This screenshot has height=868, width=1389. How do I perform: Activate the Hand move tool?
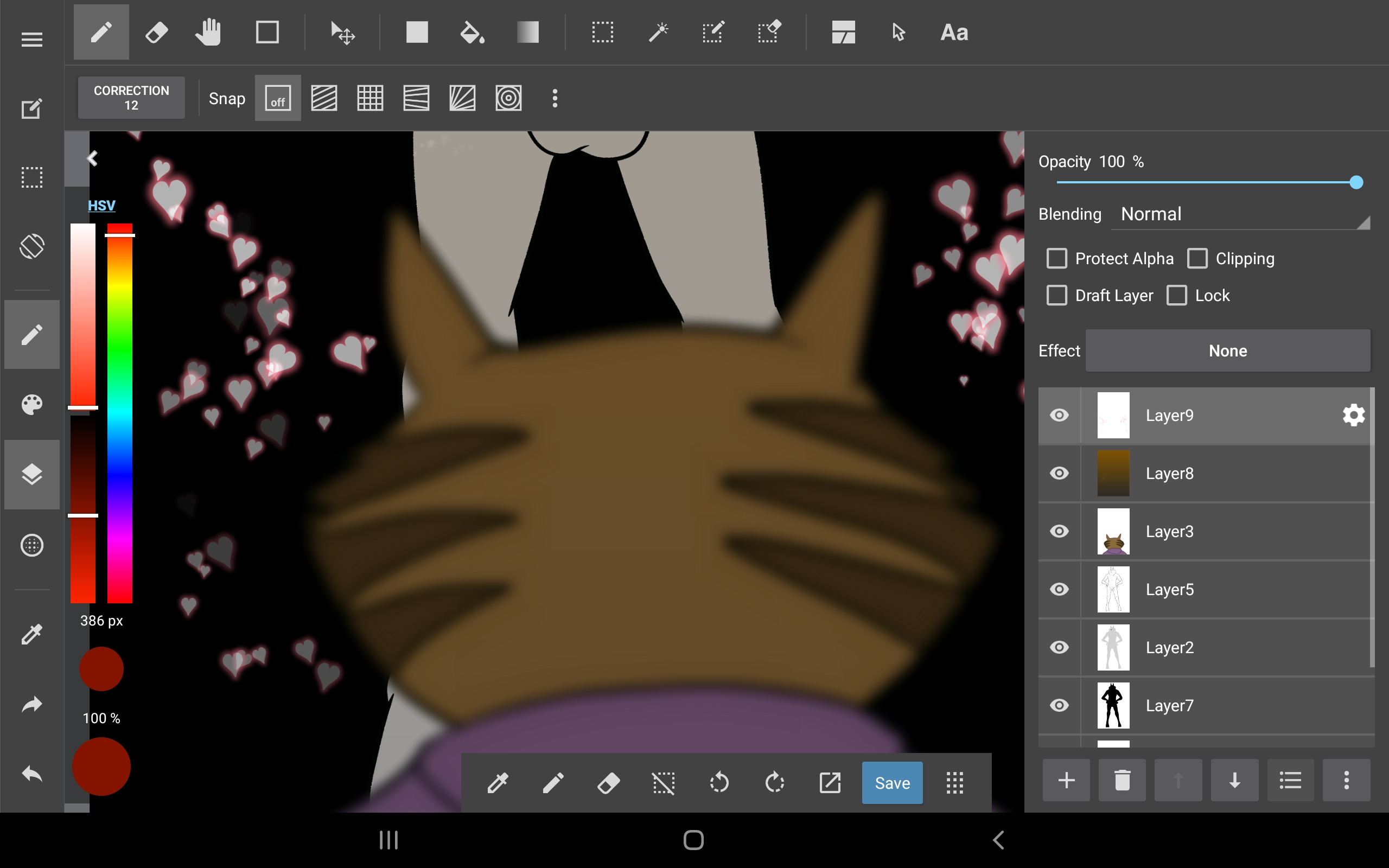pos(208,33)
